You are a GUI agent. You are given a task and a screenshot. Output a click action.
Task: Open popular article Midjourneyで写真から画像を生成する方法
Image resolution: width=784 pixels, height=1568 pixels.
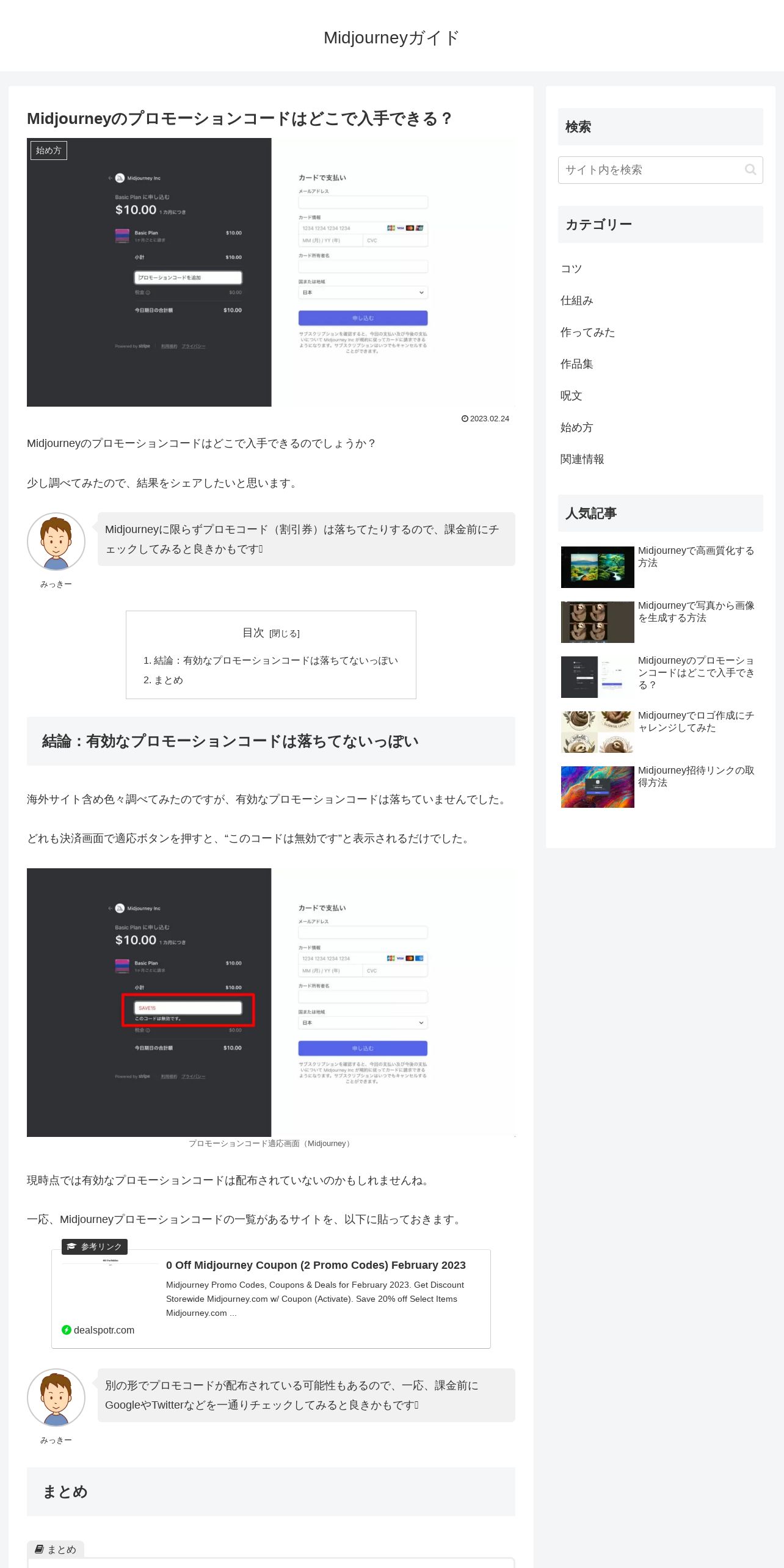(x=696, y=611)
